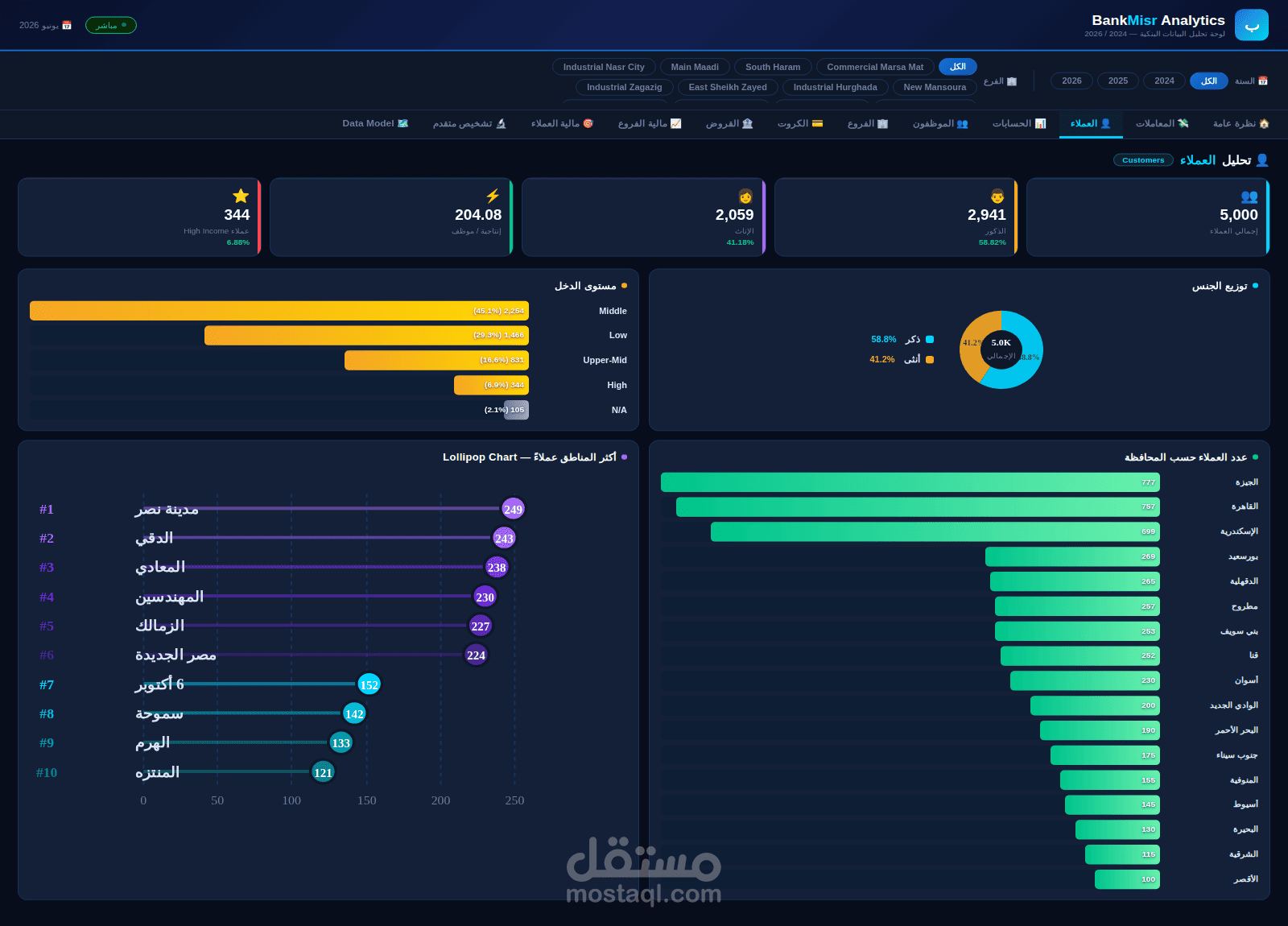This screenshot has width=1288, height=926.
Task: Click the calendar icon beside the date
Action: tap(67, 25)
